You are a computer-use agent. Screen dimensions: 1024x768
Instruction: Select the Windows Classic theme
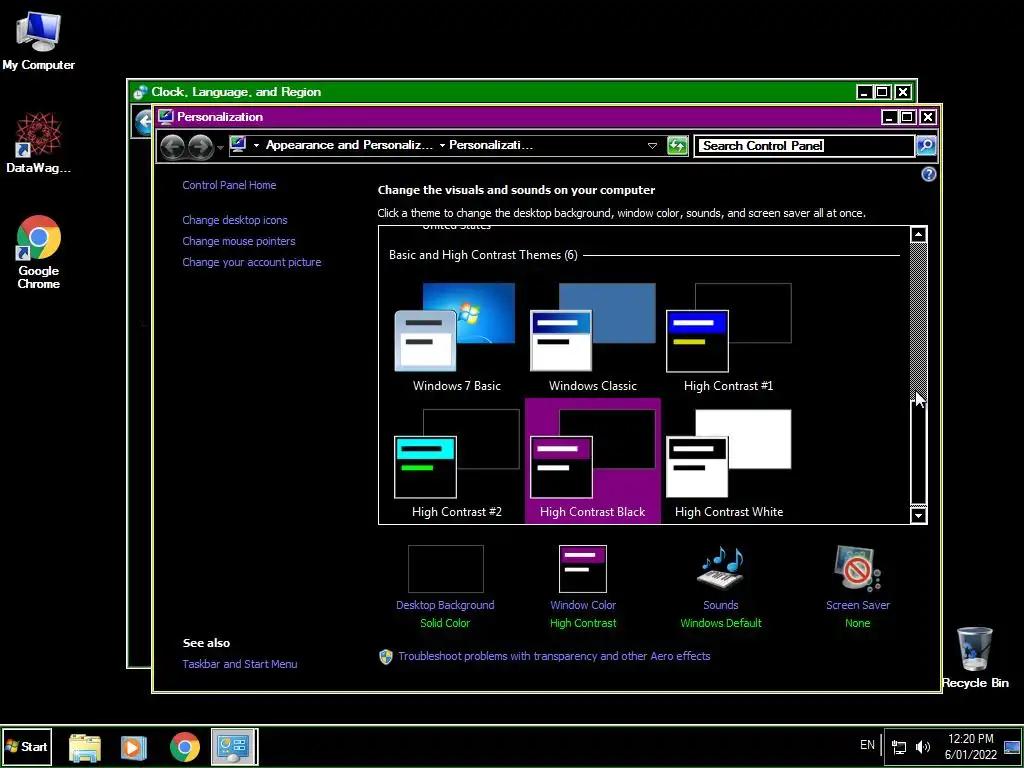pos(592,337)
